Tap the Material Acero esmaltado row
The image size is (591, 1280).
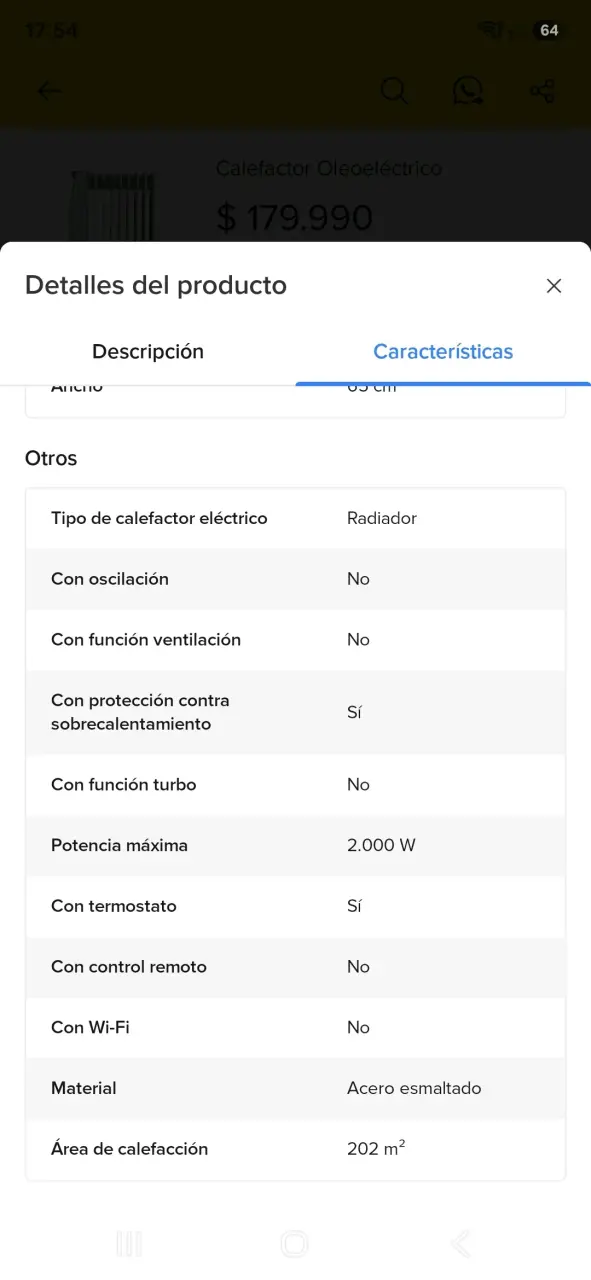(x=295, y=1088)
